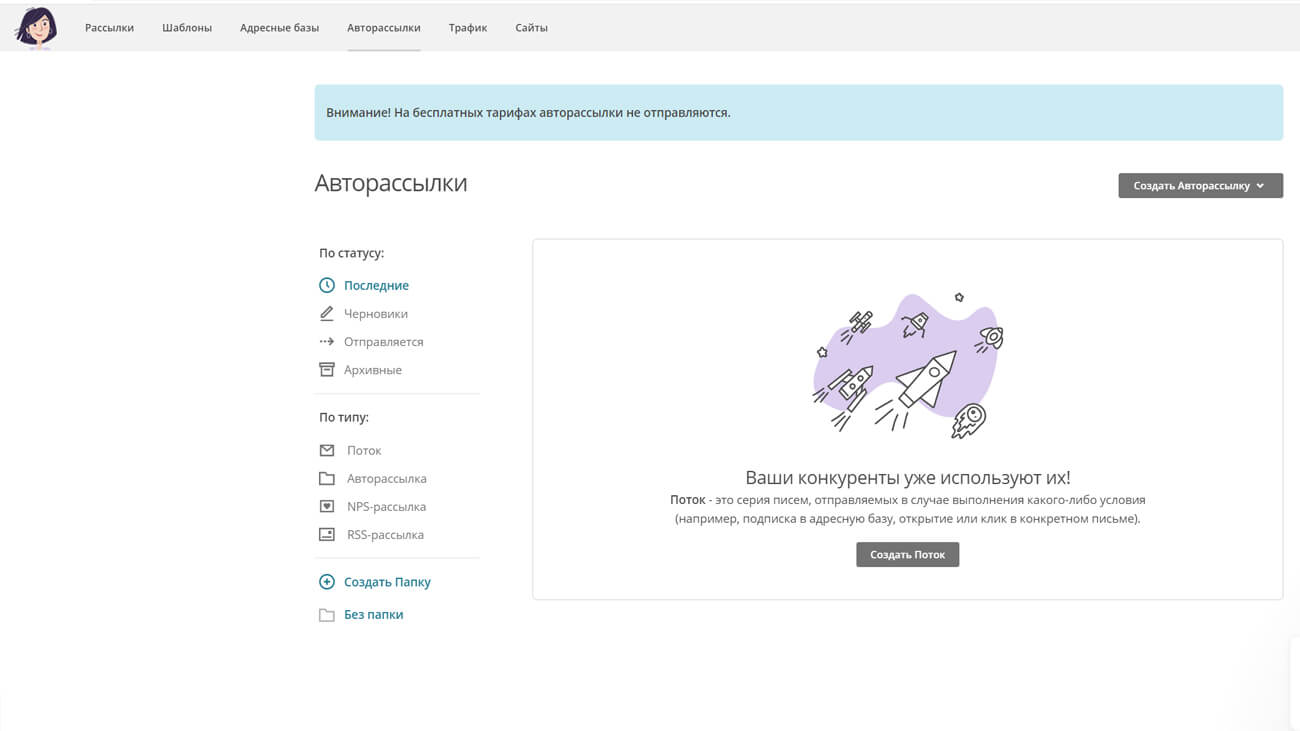Open the Трафик tab

click(x=468, y=28)
